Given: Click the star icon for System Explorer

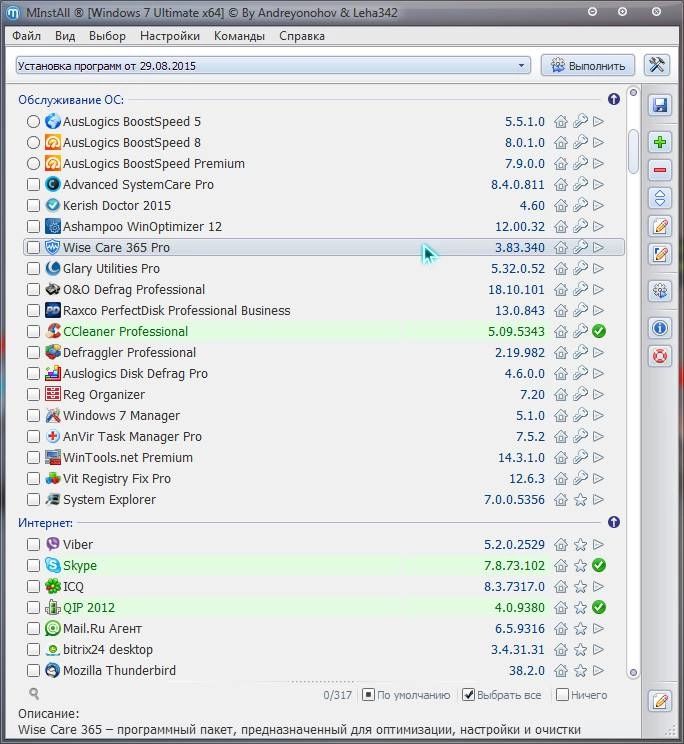Looking at the screenshot, I should pos(580,500).
